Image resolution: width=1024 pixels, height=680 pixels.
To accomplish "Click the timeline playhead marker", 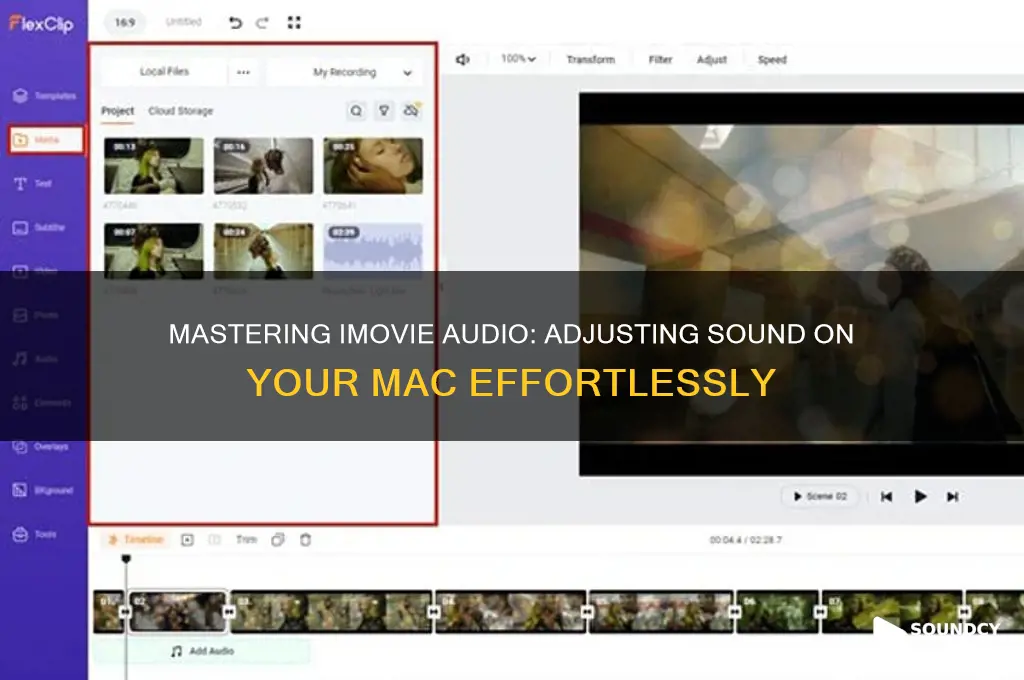I will point(126,559).
